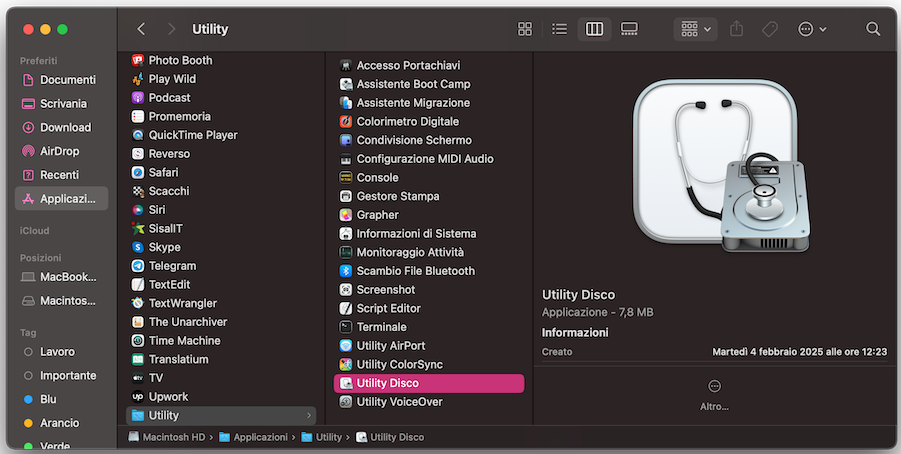Switch to list view
901x454 pixels.
click(x=559, y=29)
